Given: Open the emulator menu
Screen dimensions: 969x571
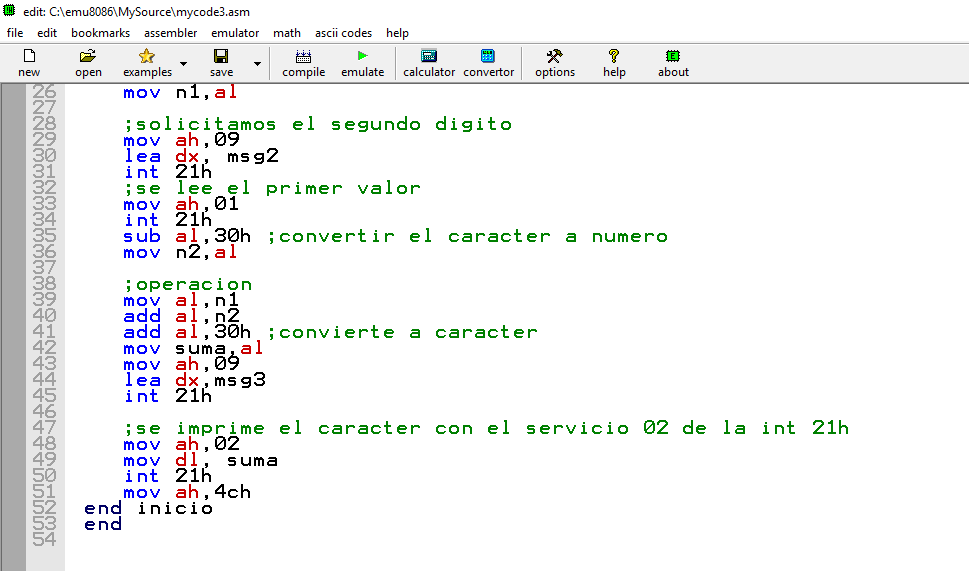Looking at the screenshot, I should 235,33.
